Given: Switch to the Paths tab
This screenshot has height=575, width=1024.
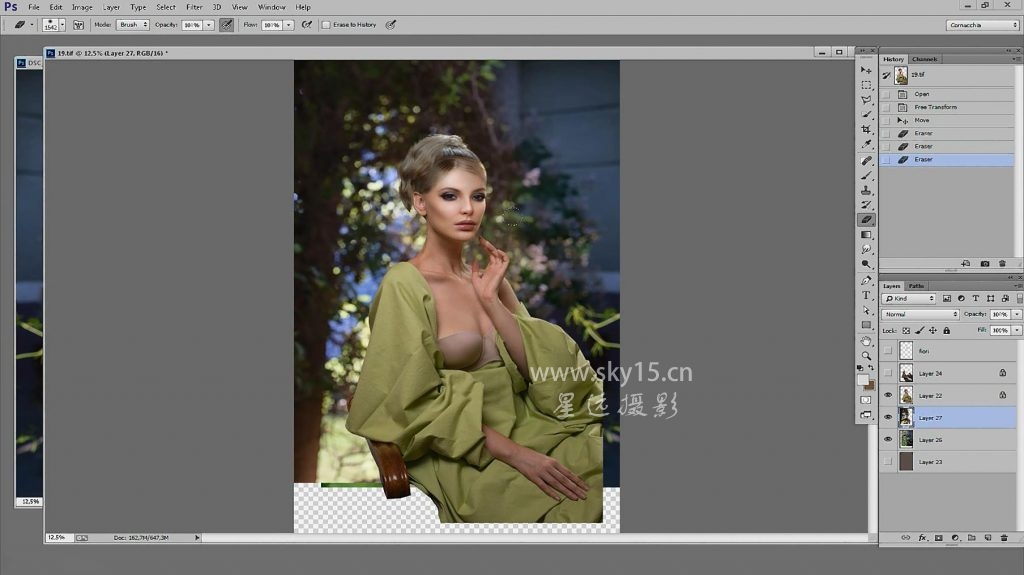Looking at the screenshot, I should (916, 286).
